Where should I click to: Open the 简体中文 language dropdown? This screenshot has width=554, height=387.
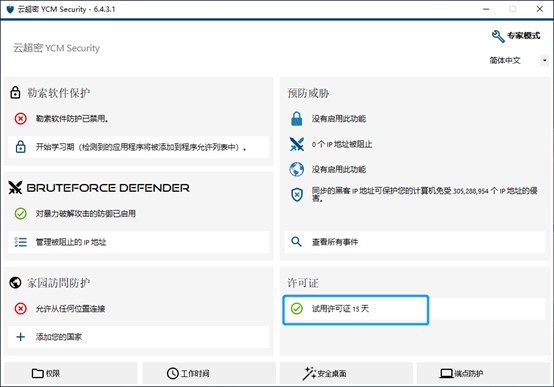click(518, 60)
